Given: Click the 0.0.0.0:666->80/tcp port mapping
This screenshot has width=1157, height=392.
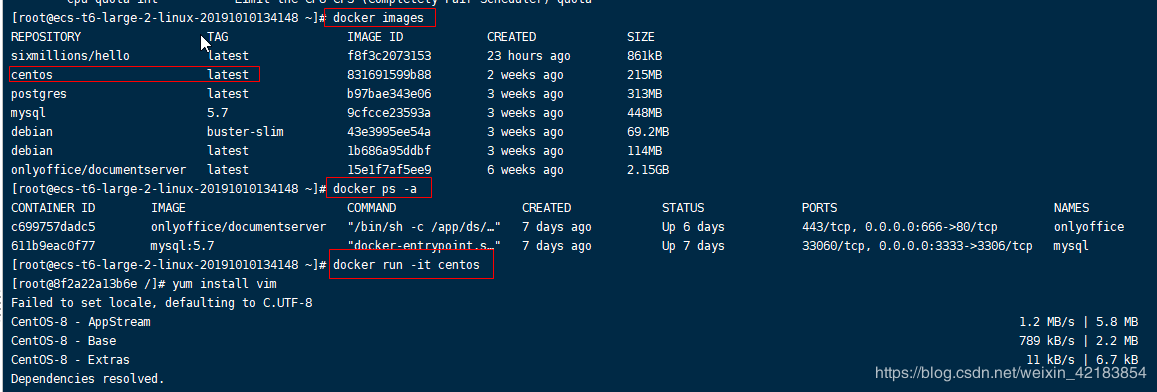Looking at the screenshot, I should (928, 227).
